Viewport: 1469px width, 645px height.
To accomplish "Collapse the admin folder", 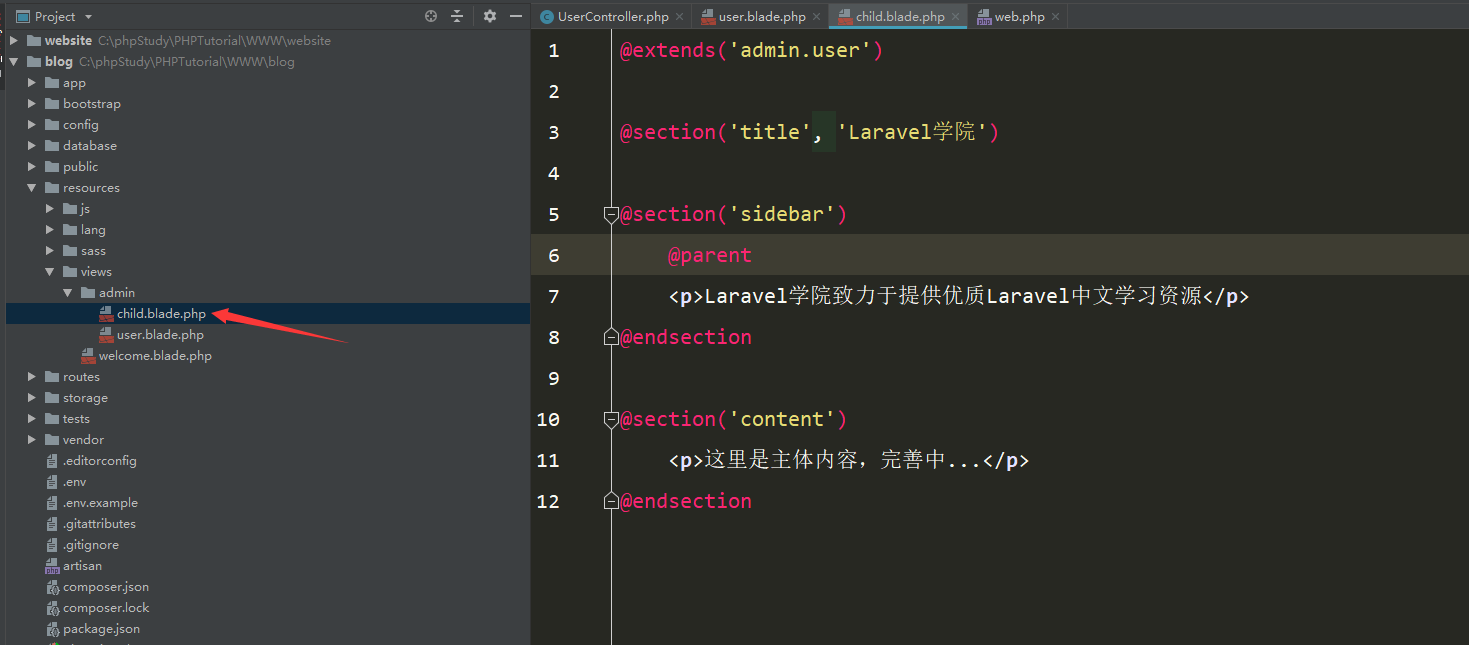I will tap(68, 293).
